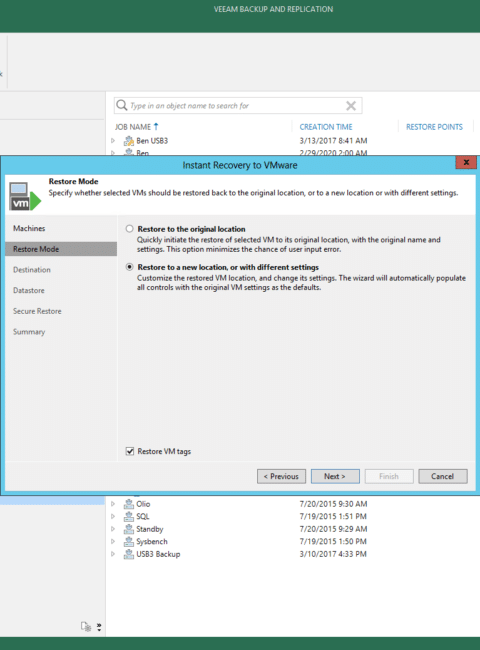Click the Previous button
The image size is (480, 650).
tap(281, 476)
